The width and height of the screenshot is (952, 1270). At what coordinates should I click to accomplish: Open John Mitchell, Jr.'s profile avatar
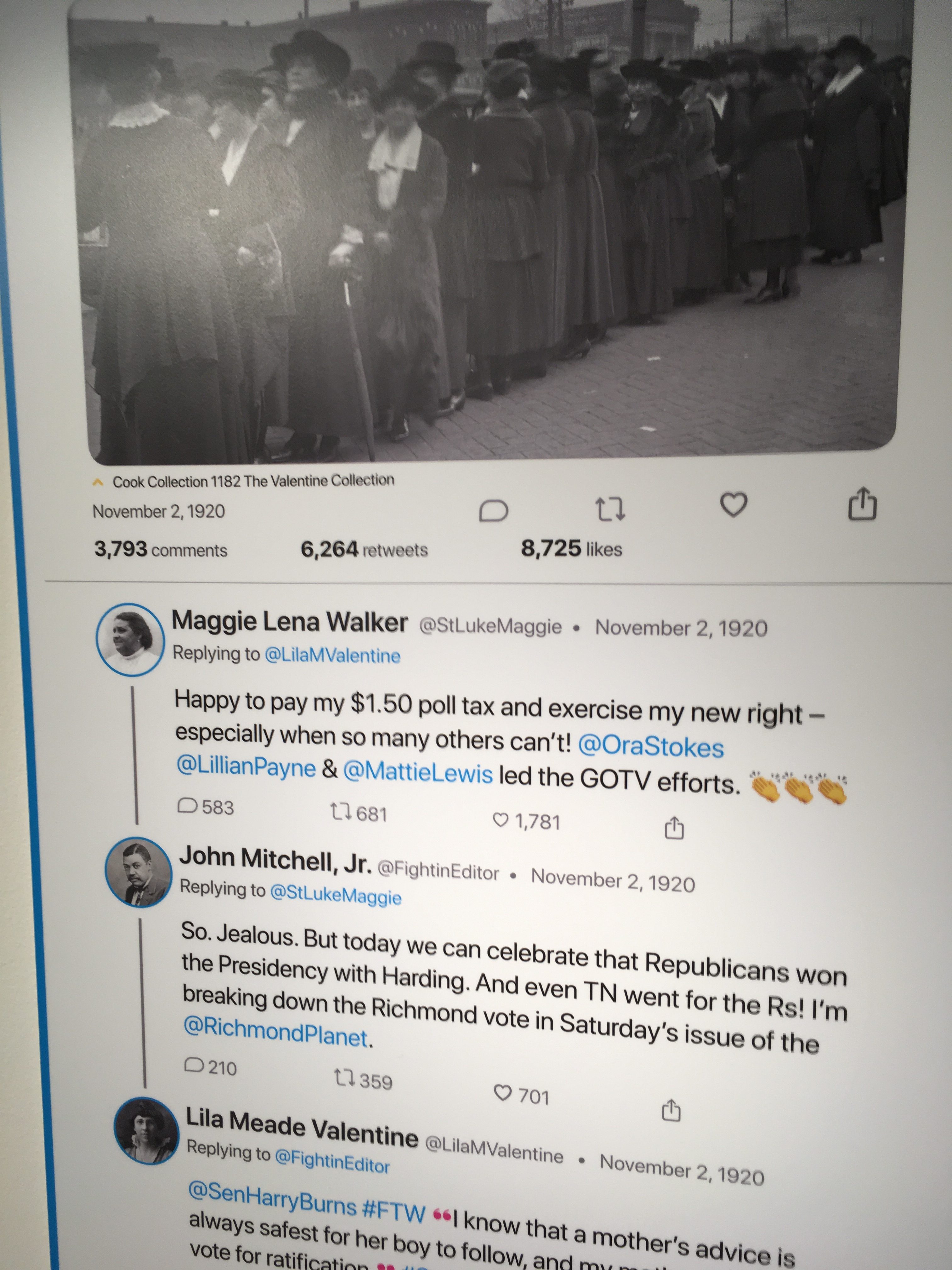139,872
